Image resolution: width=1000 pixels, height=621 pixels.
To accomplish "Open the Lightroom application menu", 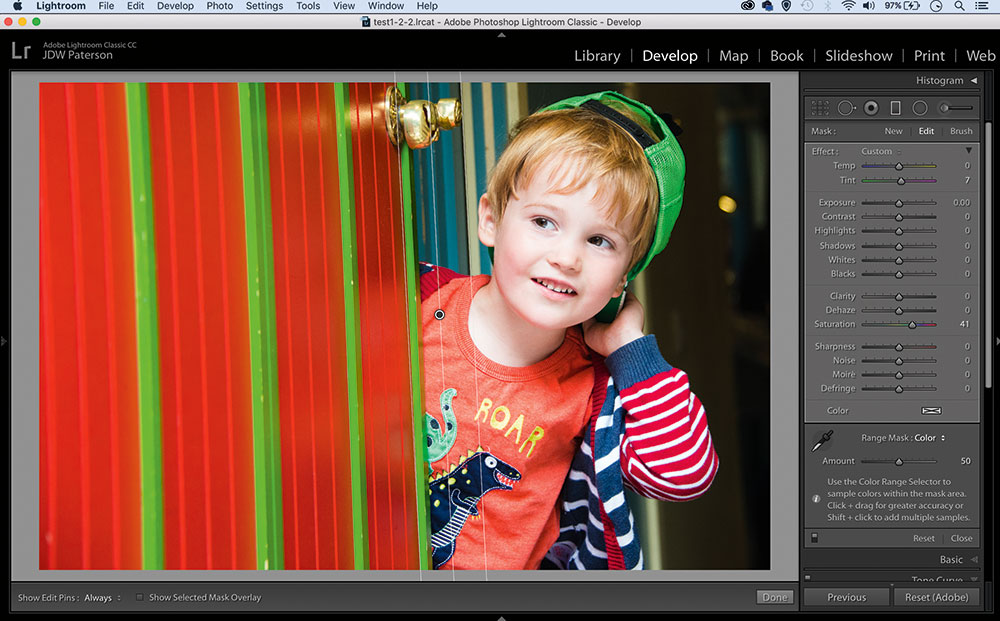I will point(61,6).
